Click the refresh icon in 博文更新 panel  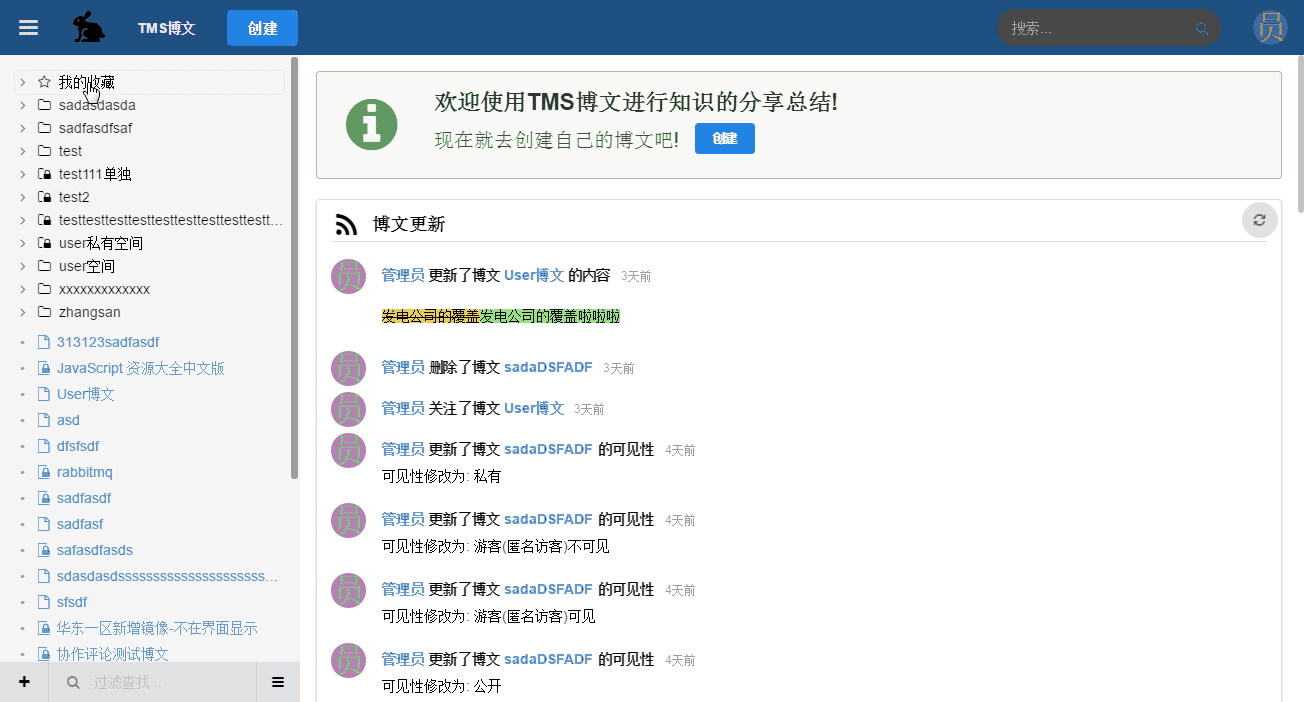tap(1259, 220)
